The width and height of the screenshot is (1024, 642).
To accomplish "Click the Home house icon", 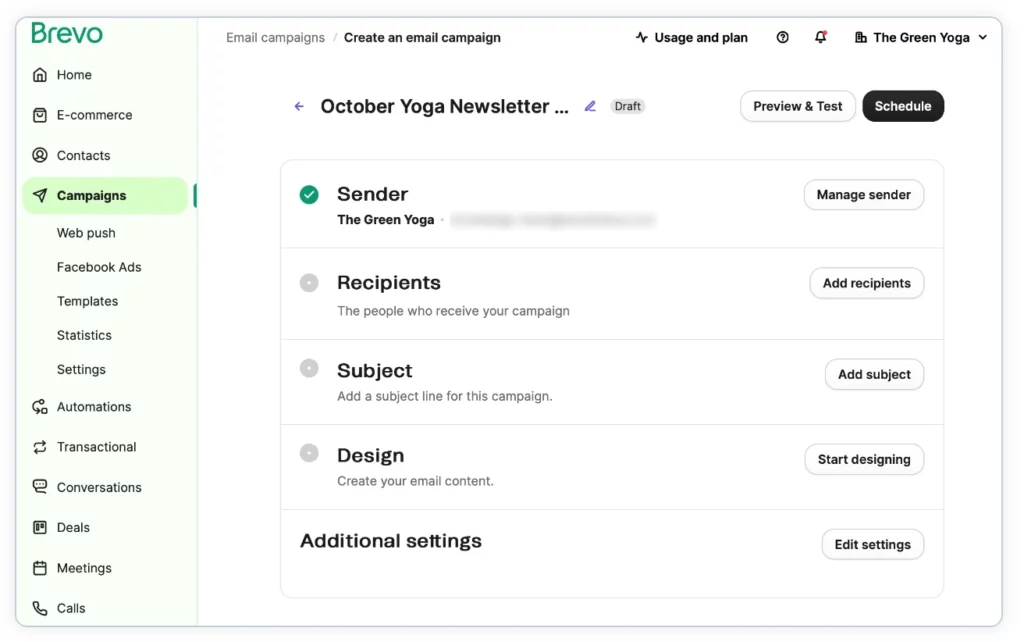I will click(x=40, y=75).
